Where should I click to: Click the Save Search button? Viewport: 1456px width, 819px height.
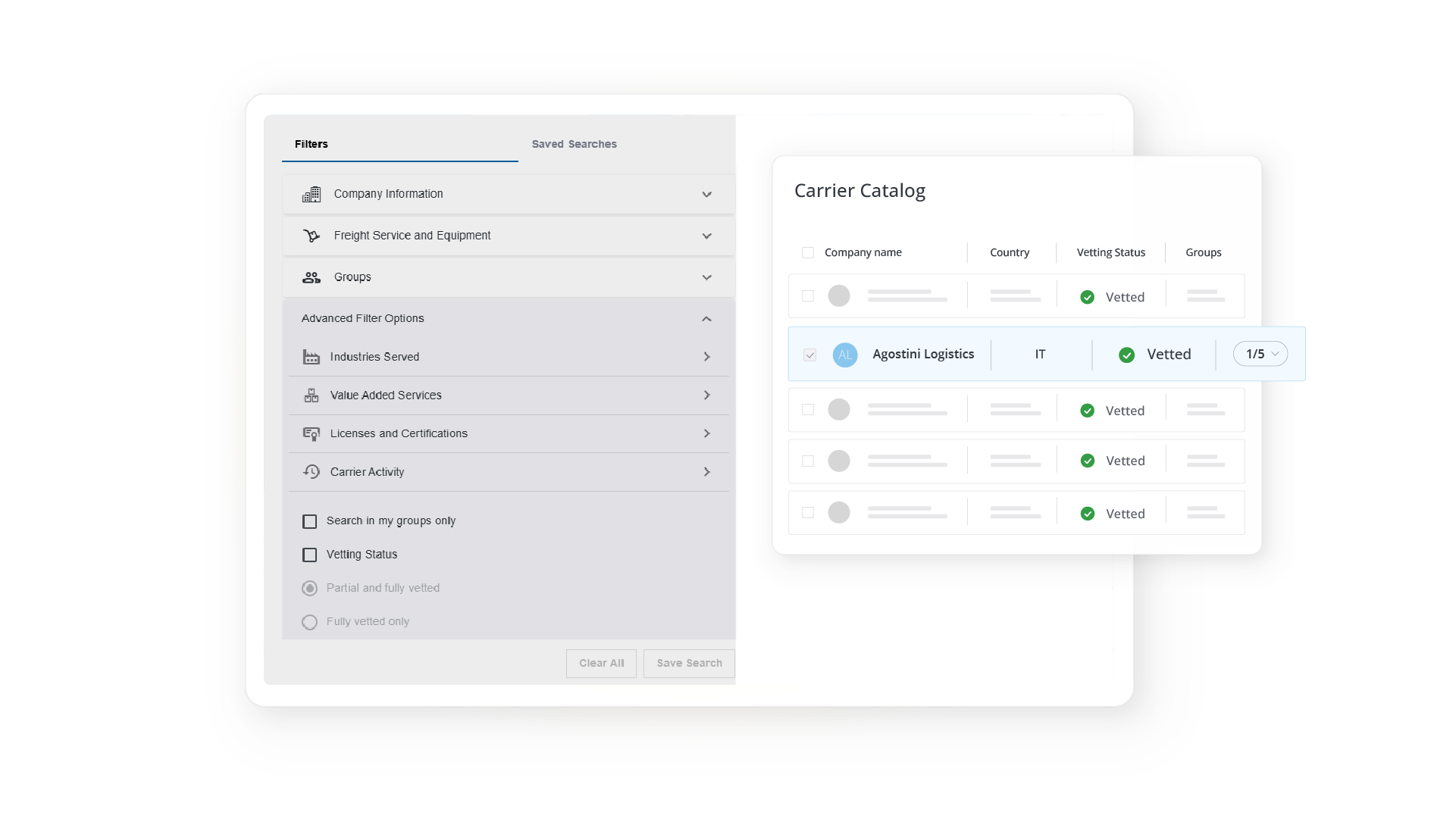coord(688,663)
